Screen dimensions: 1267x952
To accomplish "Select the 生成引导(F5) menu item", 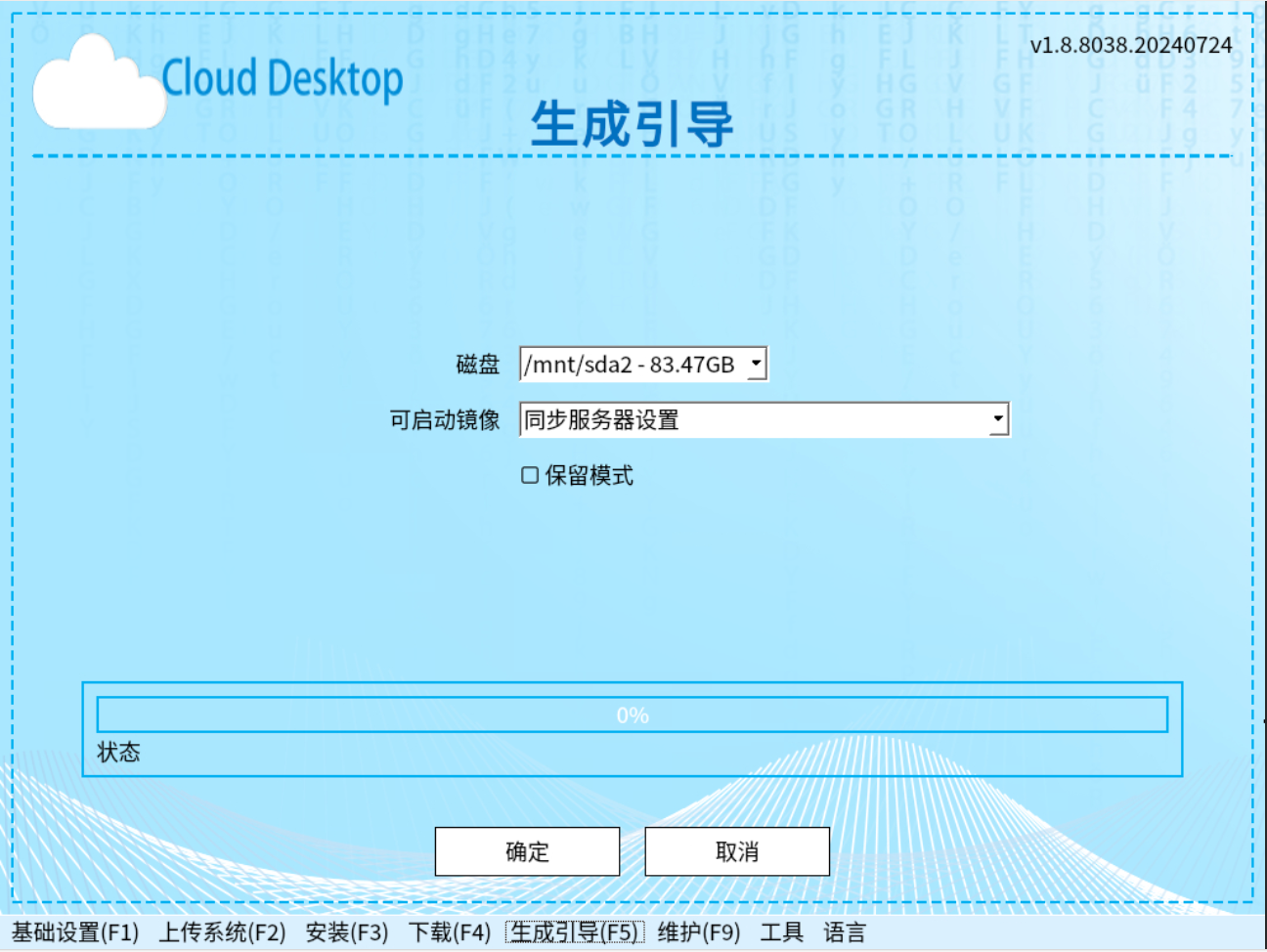I will [575, 932].
